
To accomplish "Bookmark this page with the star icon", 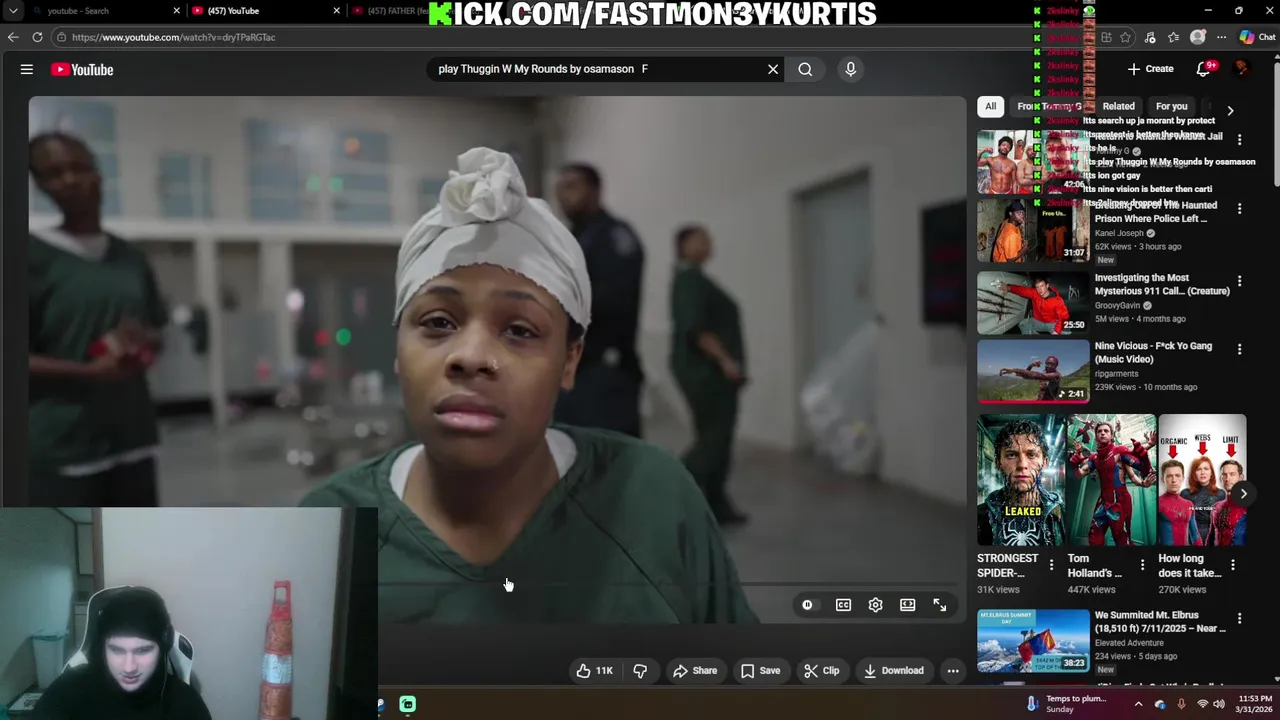I will [x=1126, y=37].
